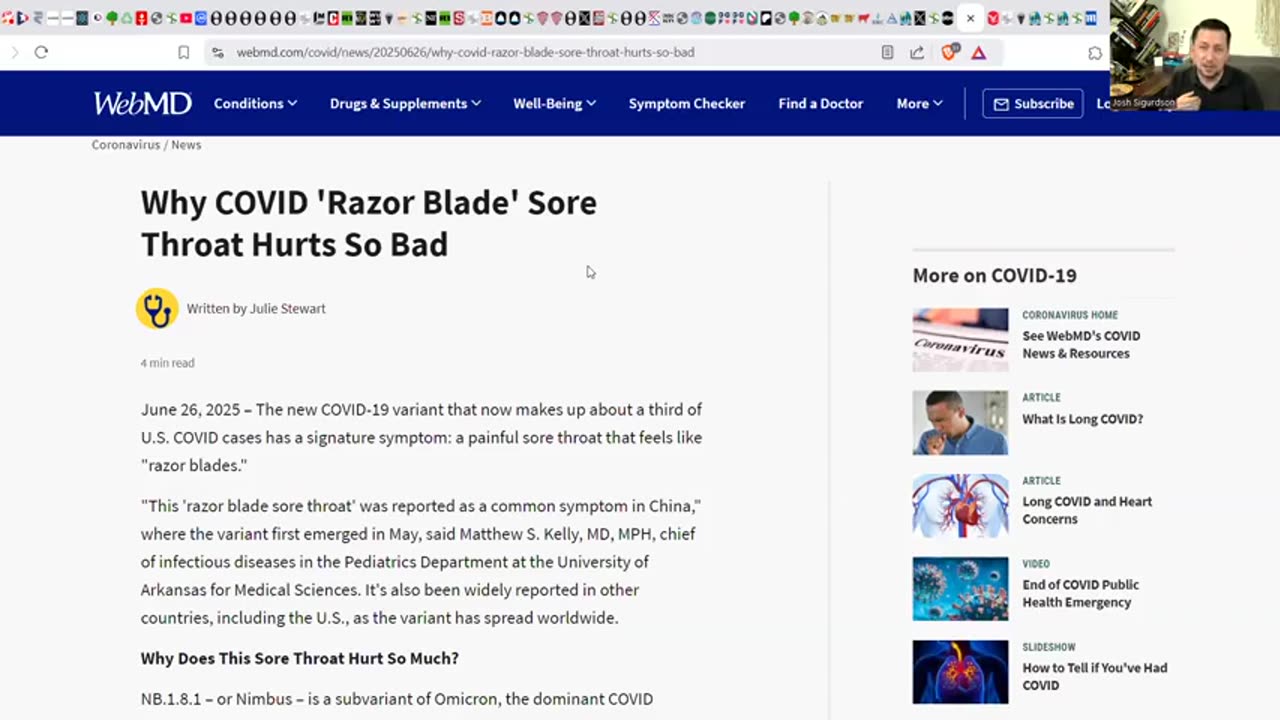Click 'More on COVID-19' sidebar heading
Screen dimensions: 1280x720
click(x=994, y=275)
